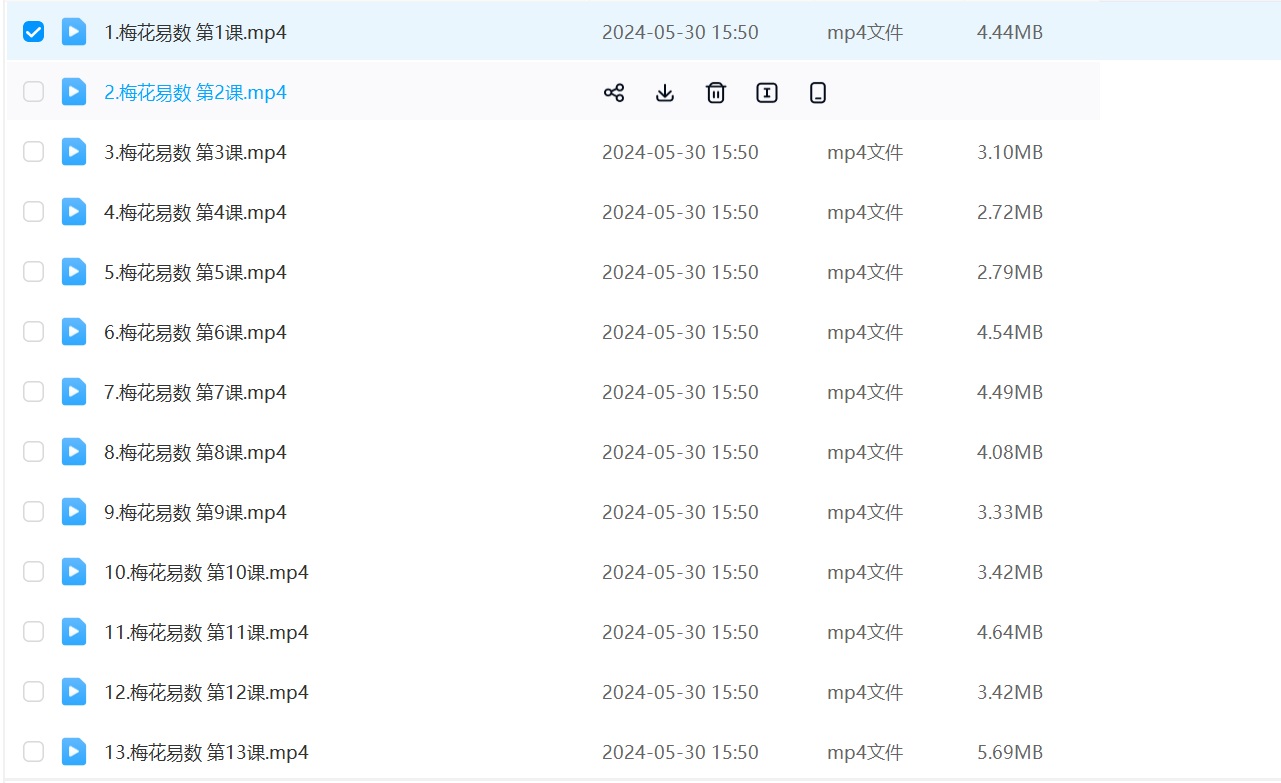
Task: Open the file name 2.梅花易数 第2课.mp4
Action: [x=195, y=93]
